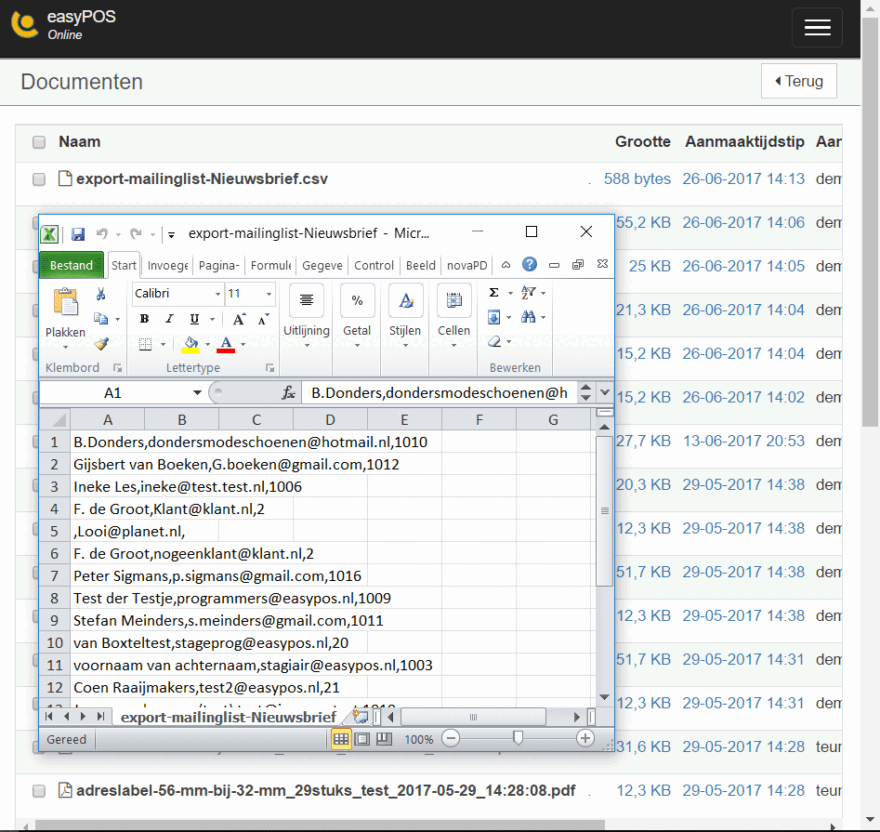Click the Terug button
880x832 pixels.
point(799,81)
